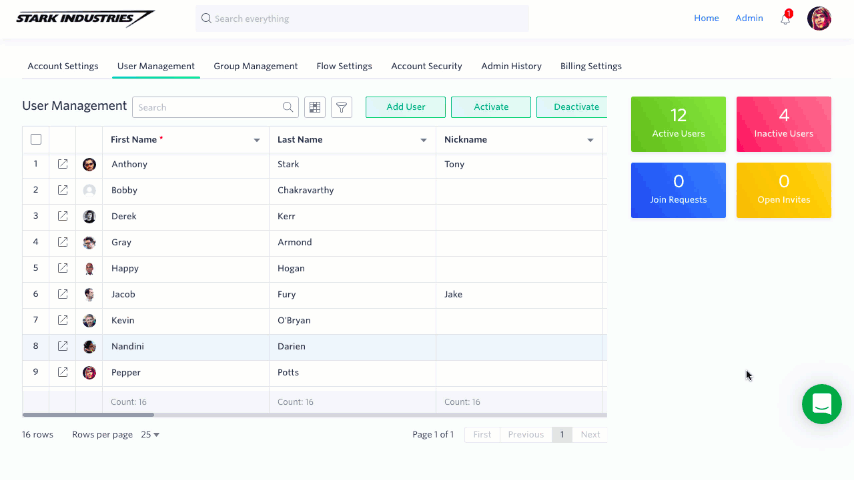Image resolution: width=854 pixels, height=480 pixels.
Task: Click the Stark Industries logo
Action: point(85,19)
